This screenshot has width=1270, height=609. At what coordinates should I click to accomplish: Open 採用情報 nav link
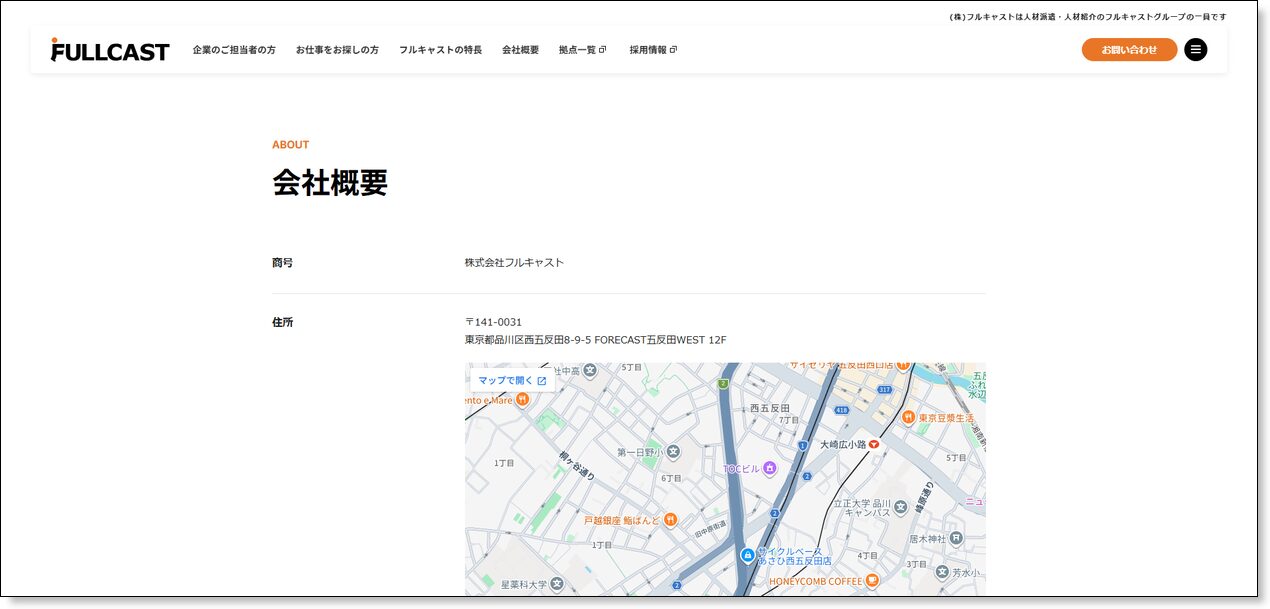[x=653, y=50]
